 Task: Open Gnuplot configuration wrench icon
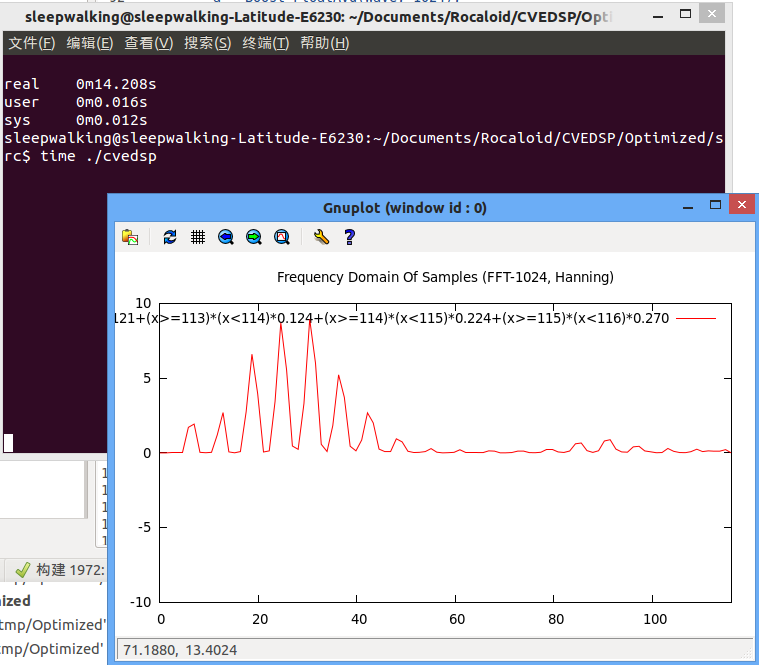coord(321,237)
